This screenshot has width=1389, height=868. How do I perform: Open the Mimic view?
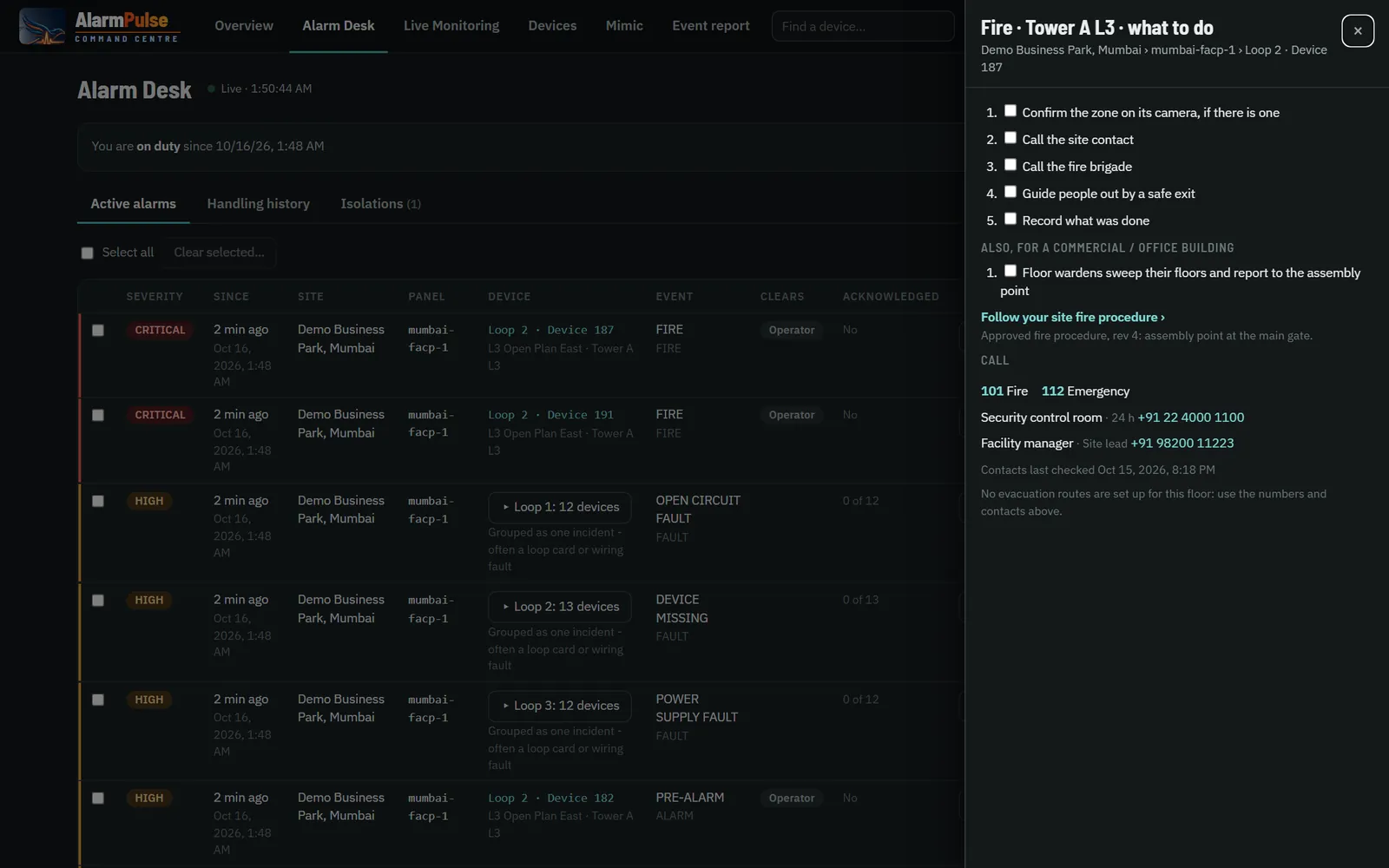coord(624,26)
